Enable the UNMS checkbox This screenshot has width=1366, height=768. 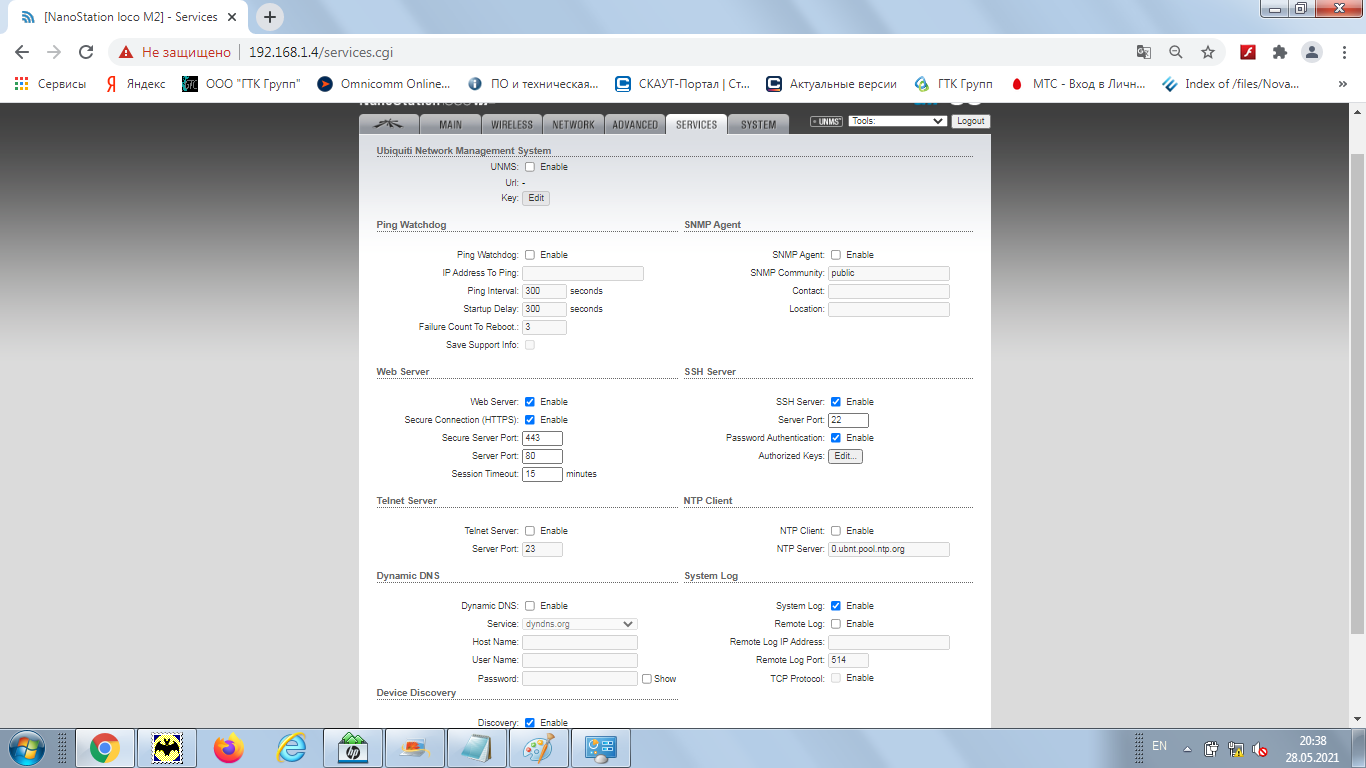(530, 167)
